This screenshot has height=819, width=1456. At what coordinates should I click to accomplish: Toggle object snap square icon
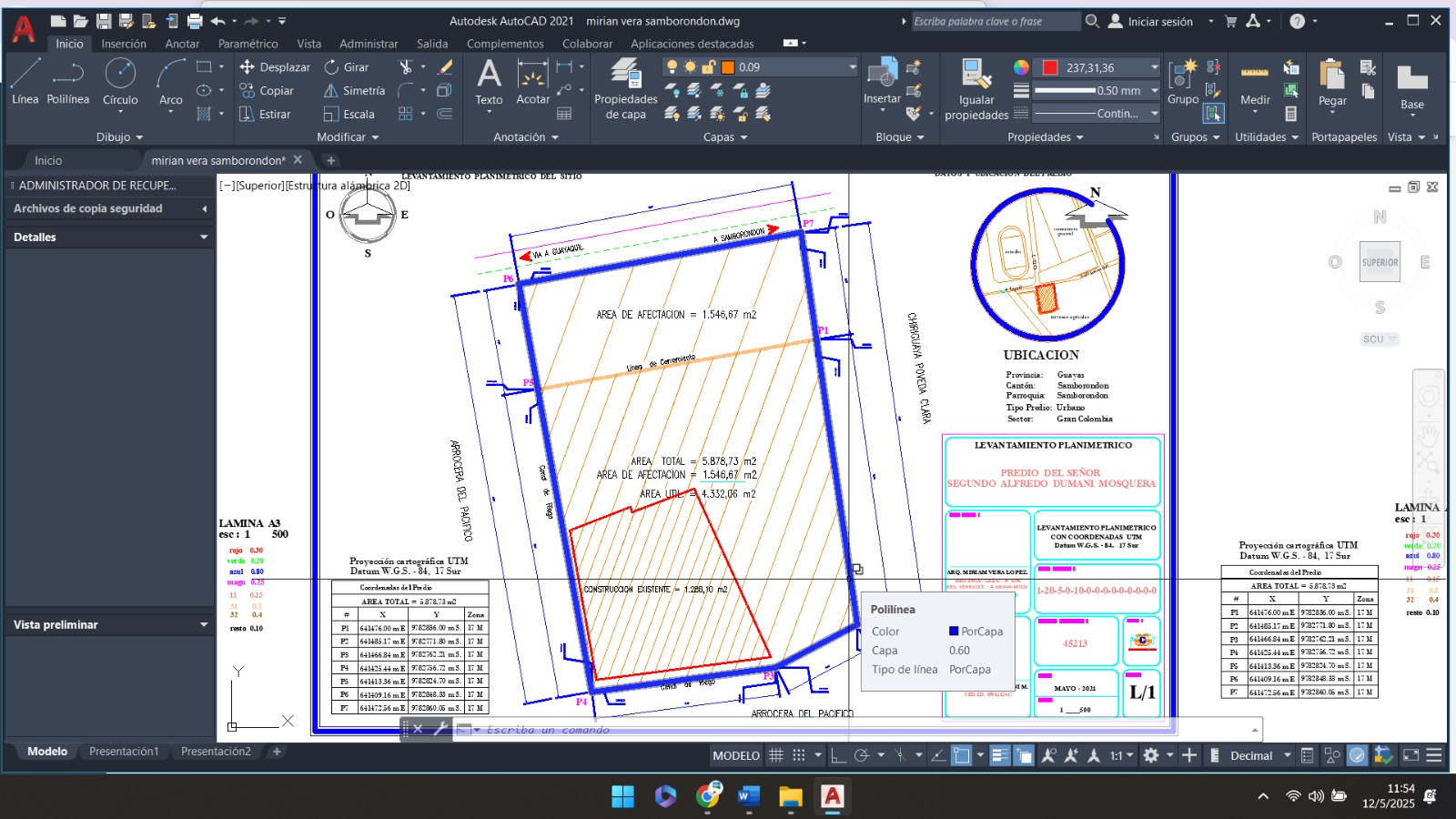pyautogui.click(x=962, y=755)
